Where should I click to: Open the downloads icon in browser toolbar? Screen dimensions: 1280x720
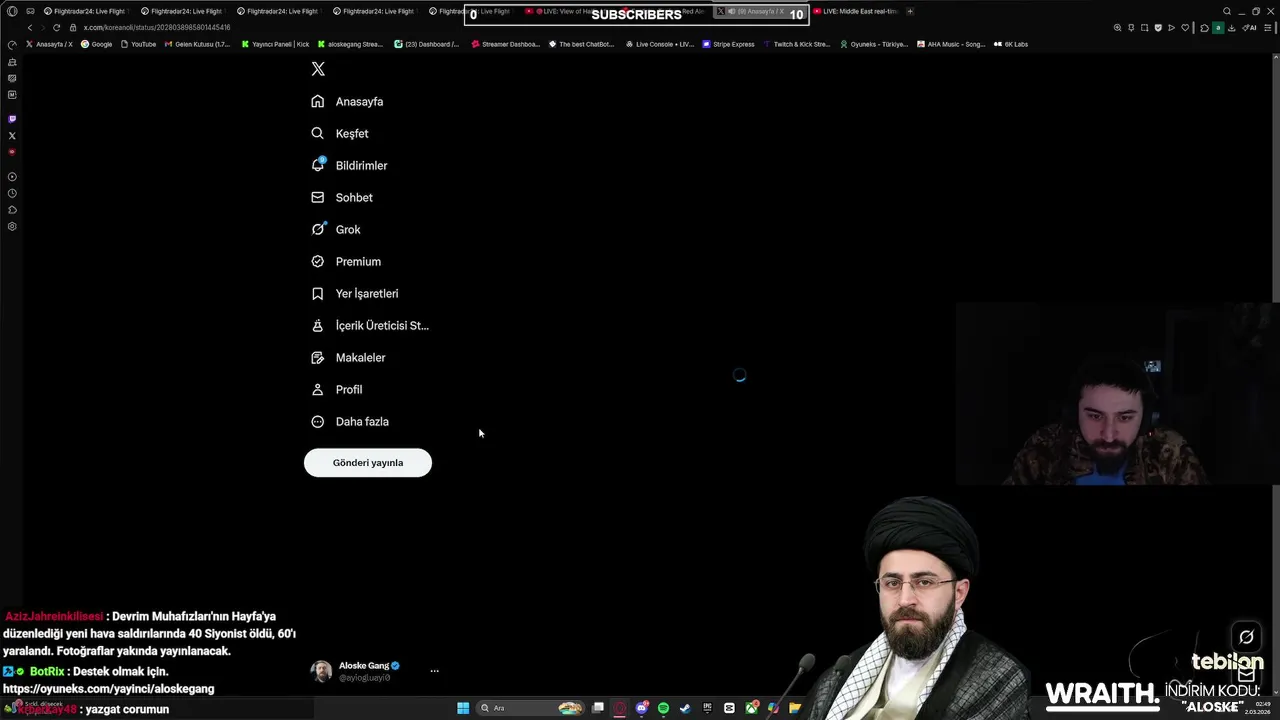[x=1231, y=28]
